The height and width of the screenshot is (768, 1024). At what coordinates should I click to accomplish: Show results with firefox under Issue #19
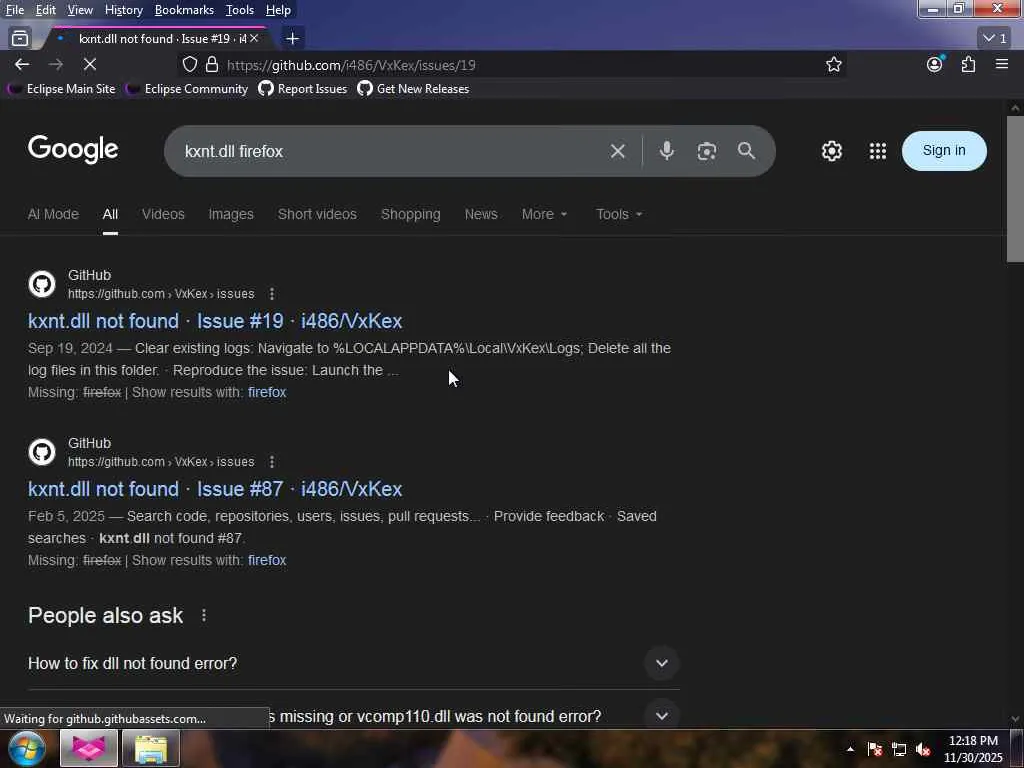pyautogui.click(x=267, y=392)
